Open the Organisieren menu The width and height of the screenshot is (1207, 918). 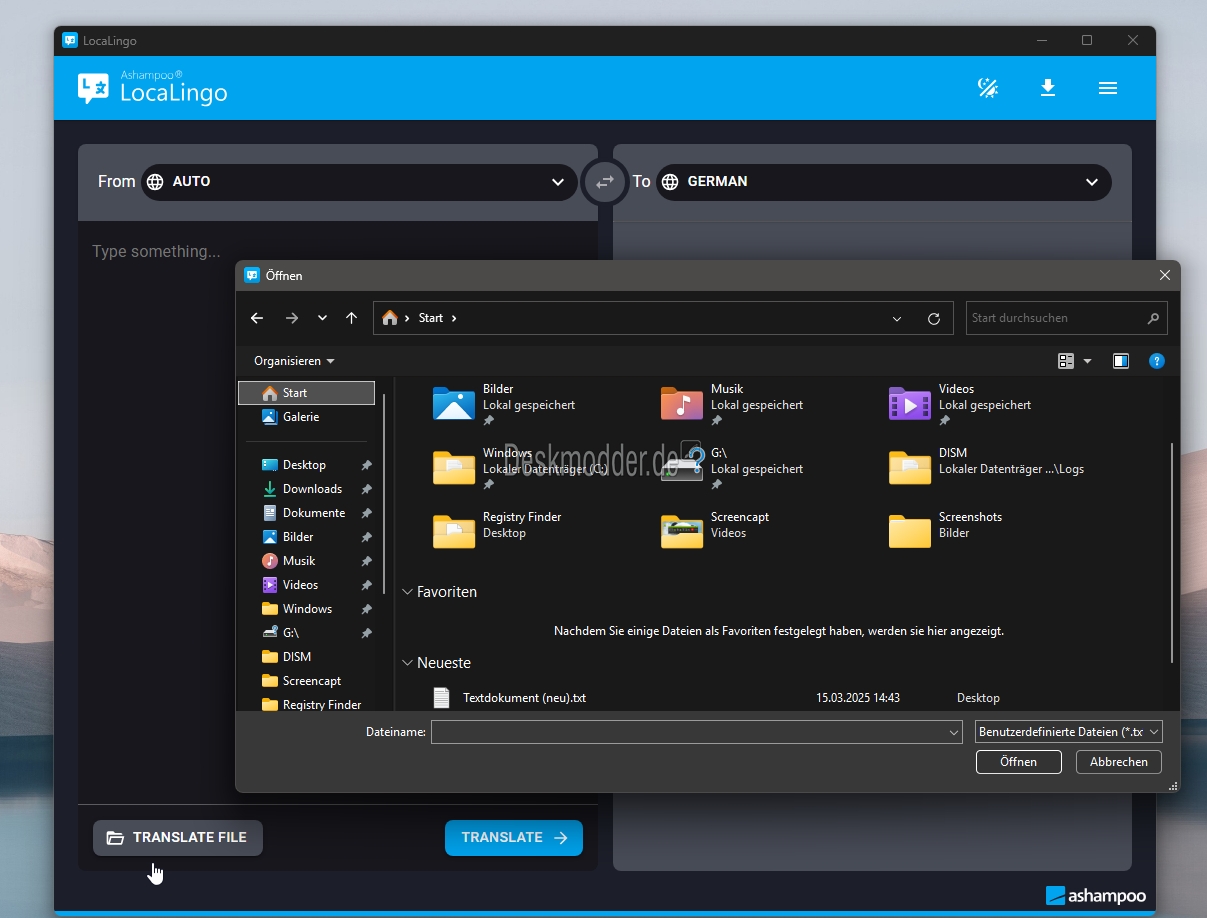[294, 361]
